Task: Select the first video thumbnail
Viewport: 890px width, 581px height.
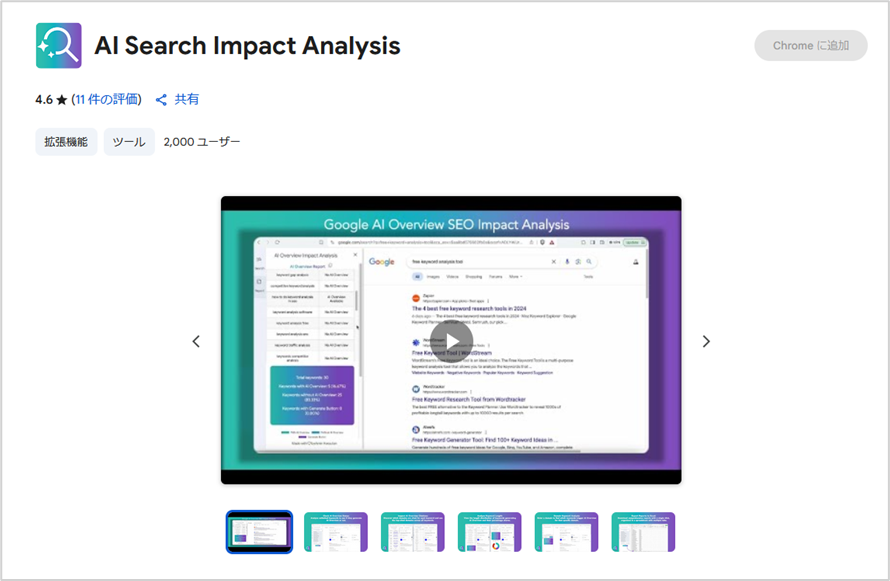Action: (259, 532)
